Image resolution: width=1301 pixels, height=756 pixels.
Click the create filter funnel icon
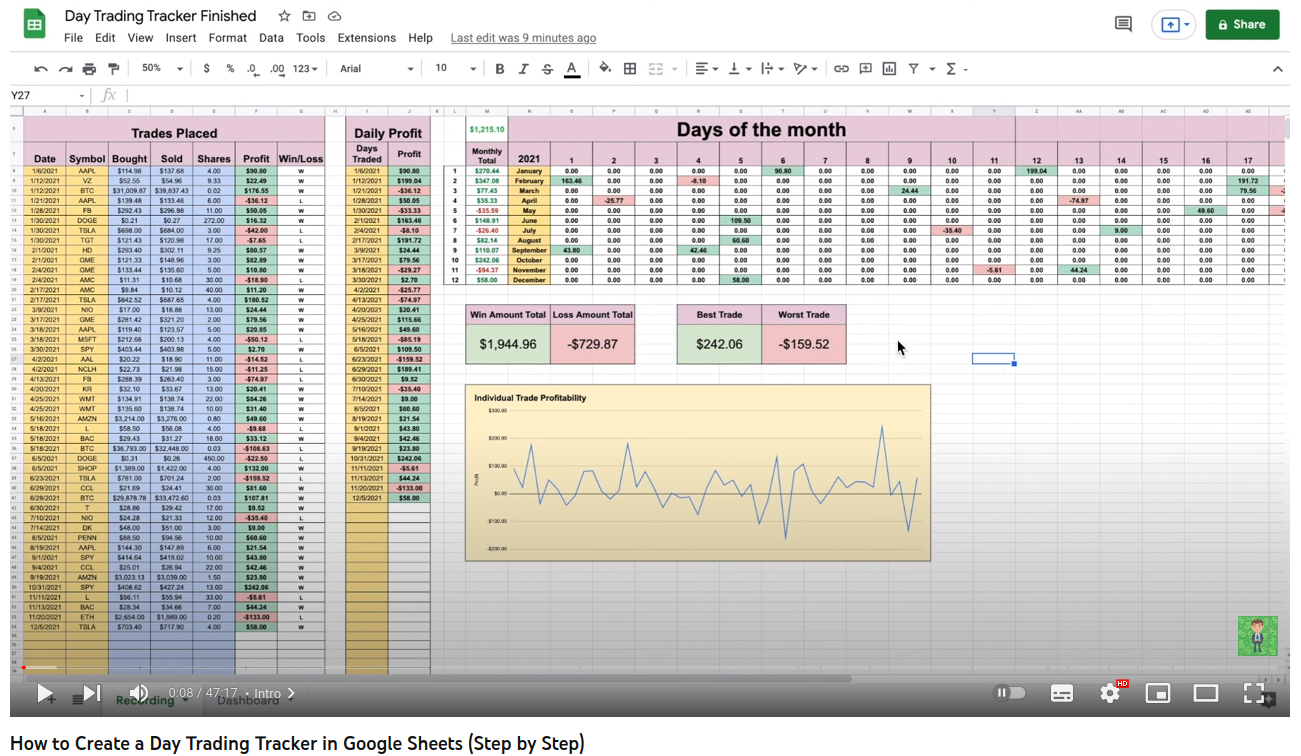click(x=916, y=69)
